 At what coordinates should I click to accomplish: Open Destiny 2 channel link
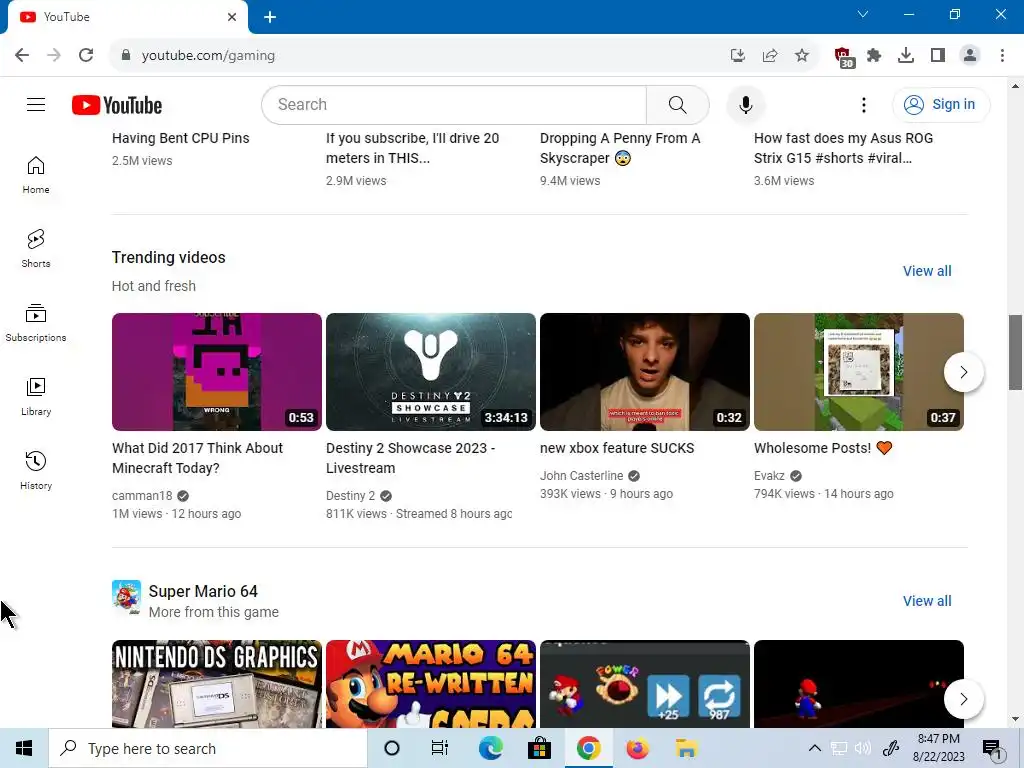coord(351,496)
